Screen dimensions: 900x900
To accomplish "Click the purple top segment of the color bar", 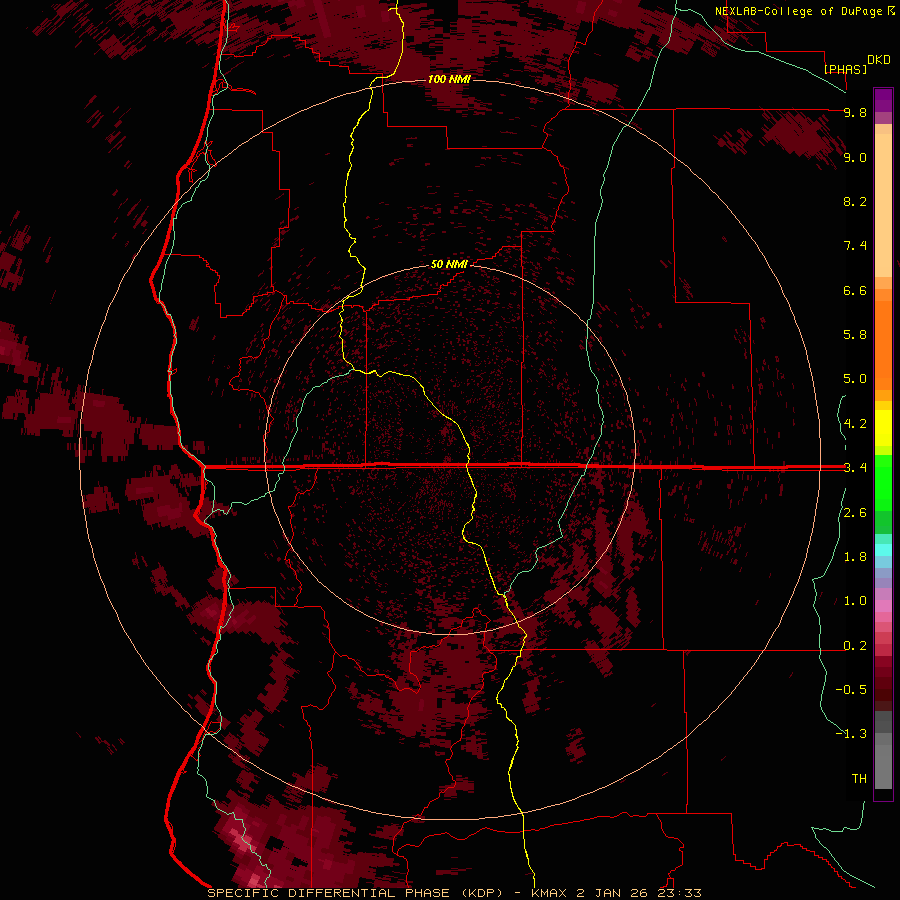I will coord(883,100).
